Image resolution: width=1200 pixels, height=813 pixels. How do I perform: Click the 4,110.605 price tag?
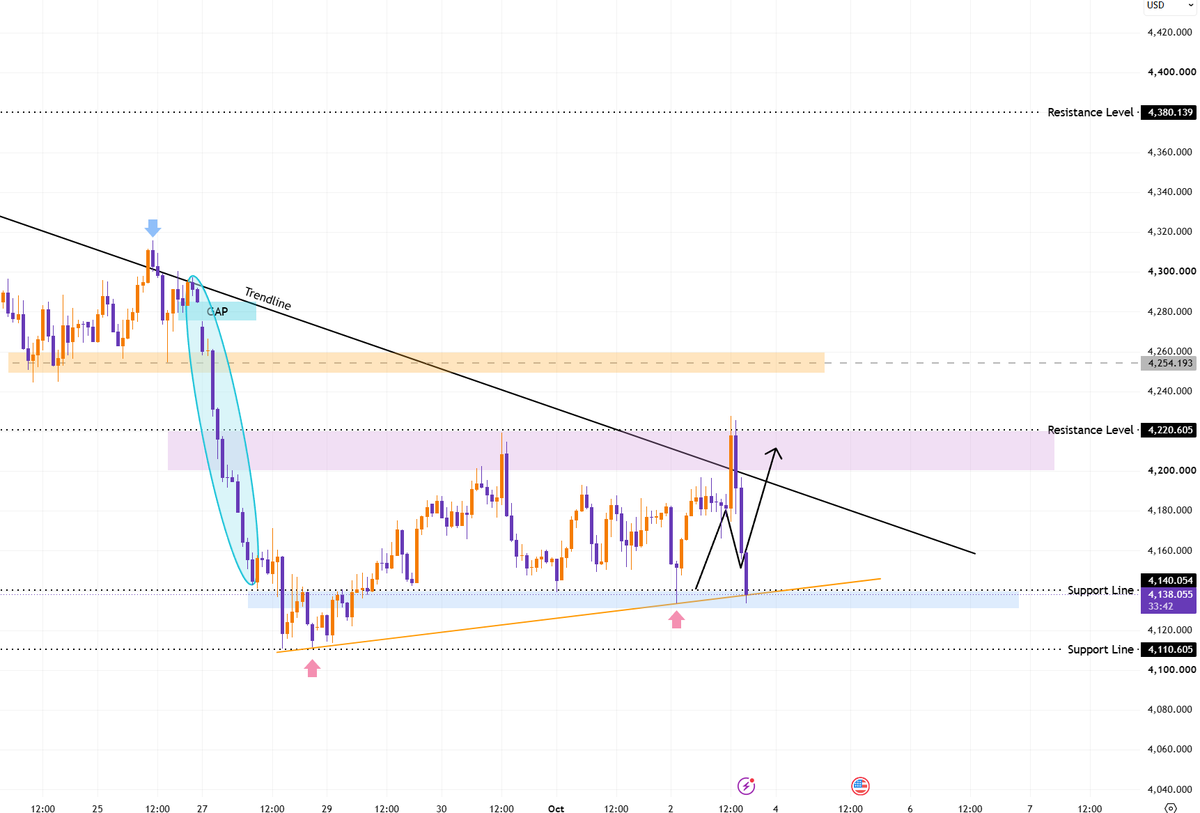1169,649
